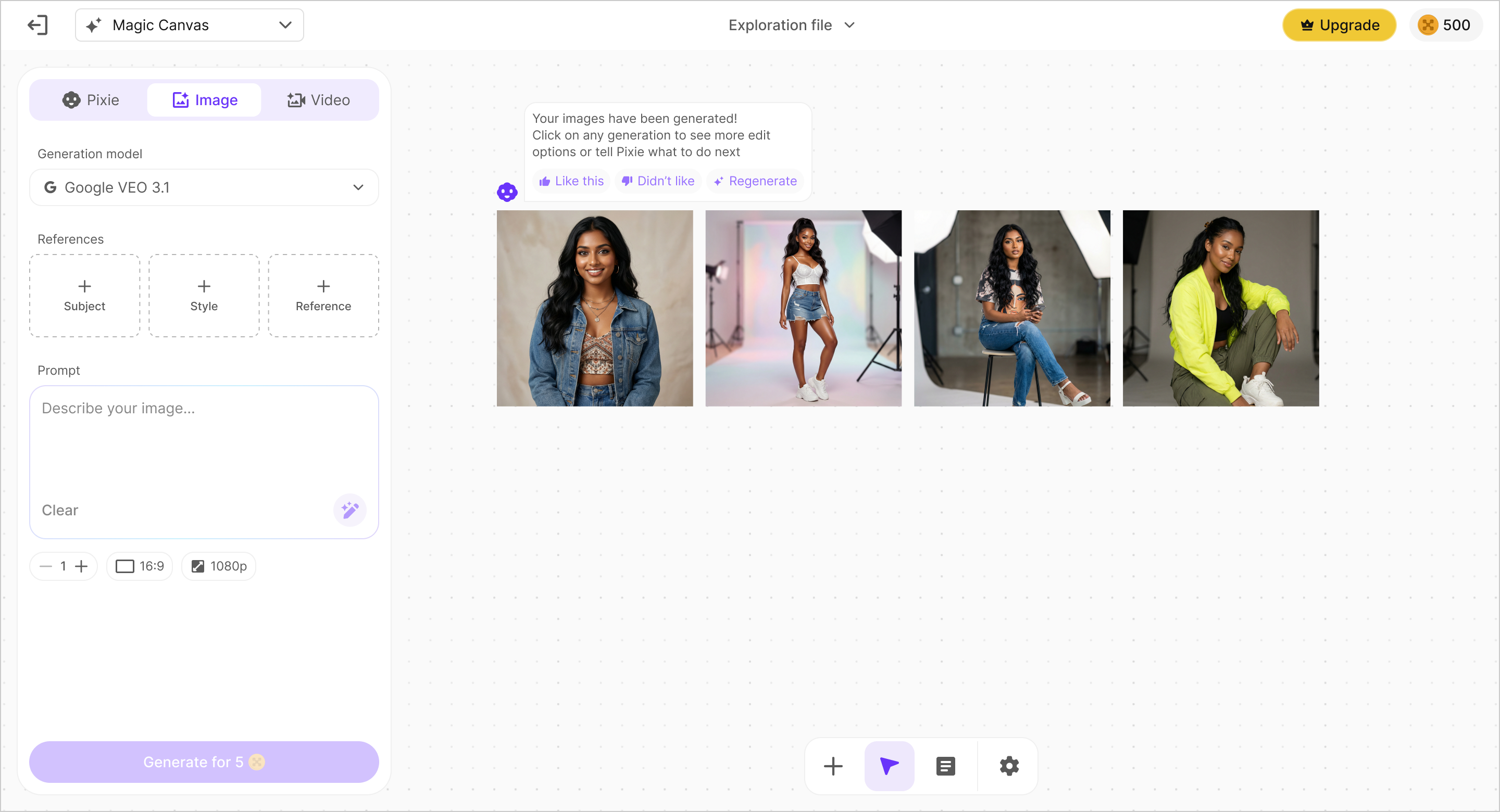This screenshot has width=1500, height=812.
Task: Decrease image count with minus
Action: tap(46, 566)
